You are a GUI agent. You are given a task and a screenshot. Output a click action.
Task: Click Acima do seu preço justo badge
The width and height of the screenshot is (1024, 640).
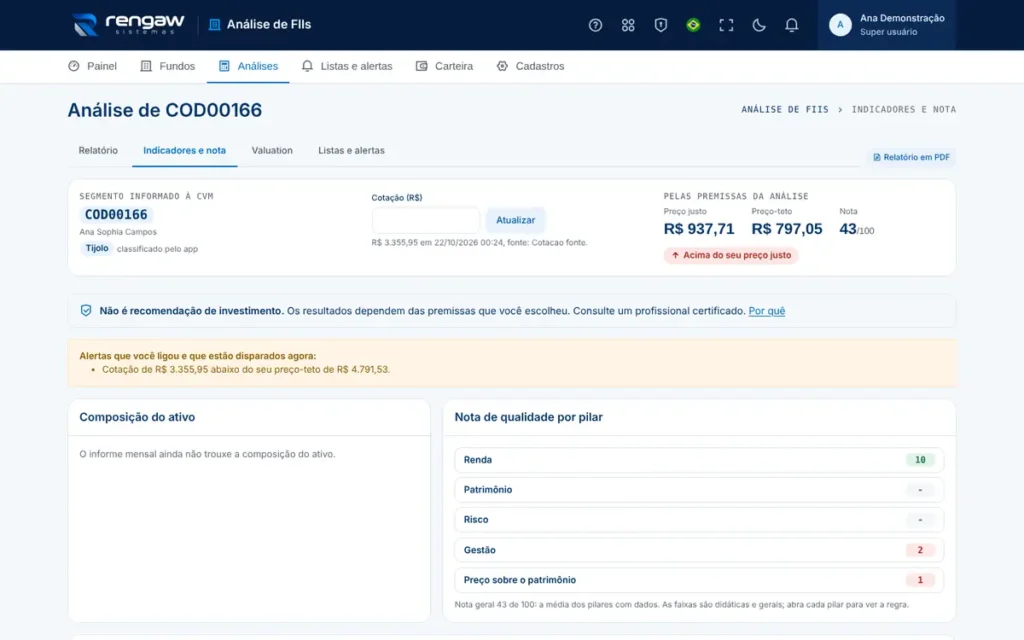(731, 255)
